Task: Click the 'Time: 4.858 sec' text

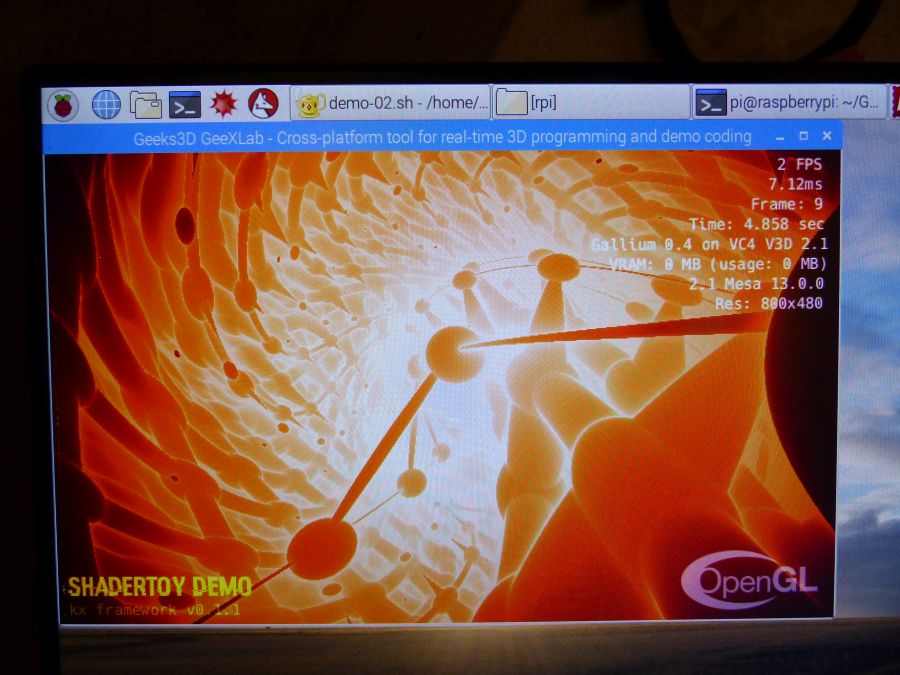Action: 757,224
